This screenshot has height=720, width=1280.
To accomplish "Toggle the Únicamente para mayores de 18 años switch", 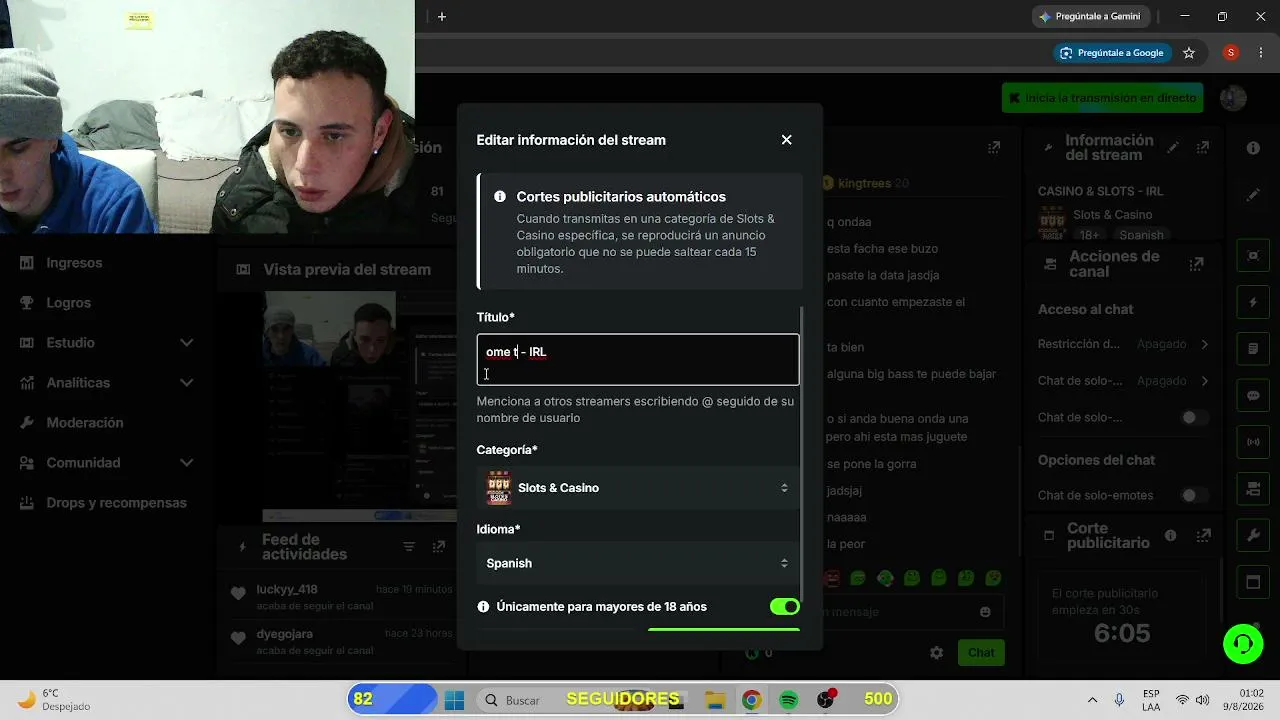I will point(785,607).
